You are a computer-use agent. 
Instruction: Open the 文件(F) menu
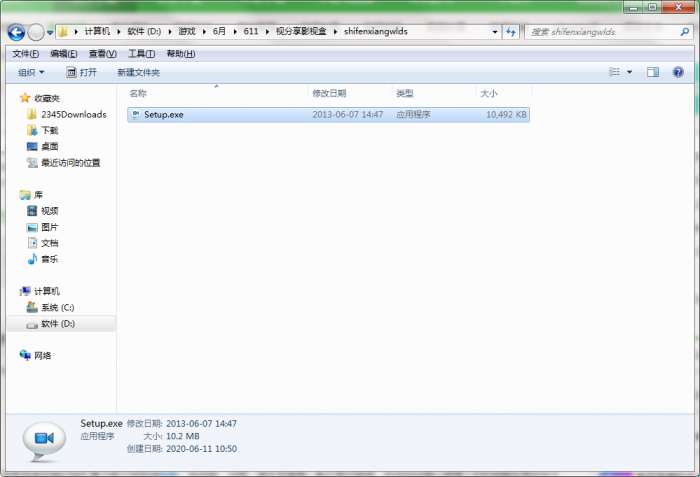coord(25,54)
